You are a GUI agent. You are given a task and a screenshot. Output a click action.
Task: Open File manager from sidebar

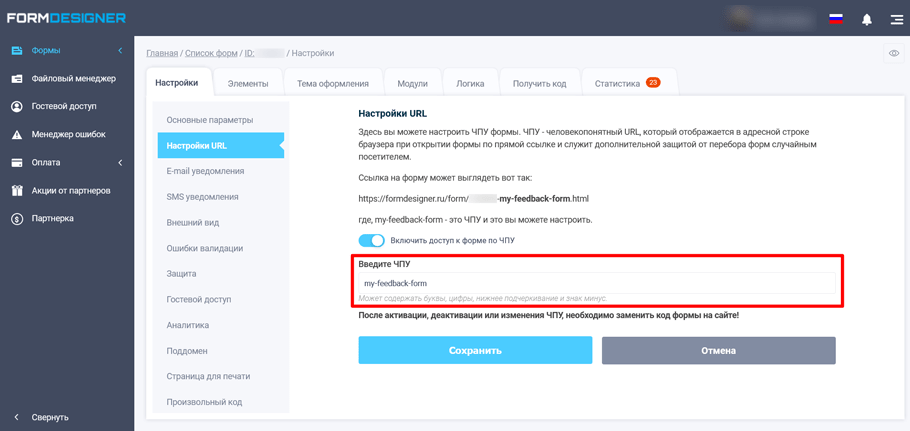pyautogui.click(x=73, y=78)
